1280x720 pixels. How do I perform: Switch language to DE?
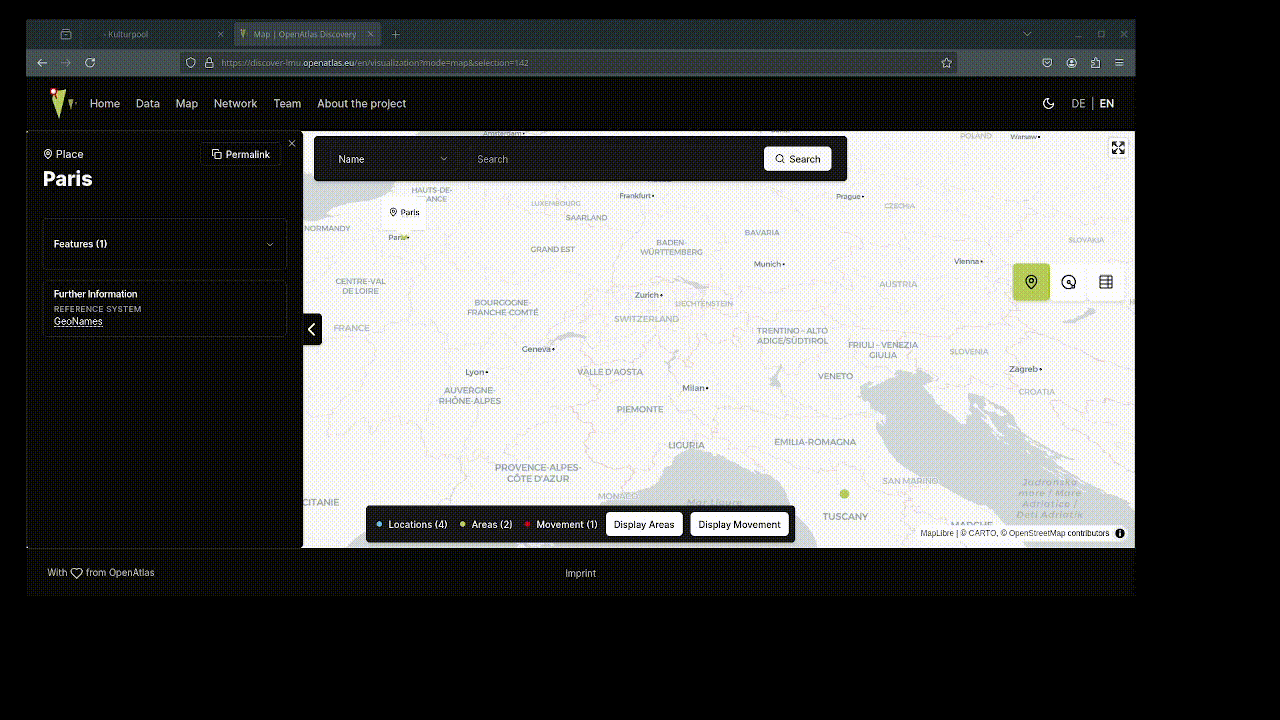tap(1078, 103)
